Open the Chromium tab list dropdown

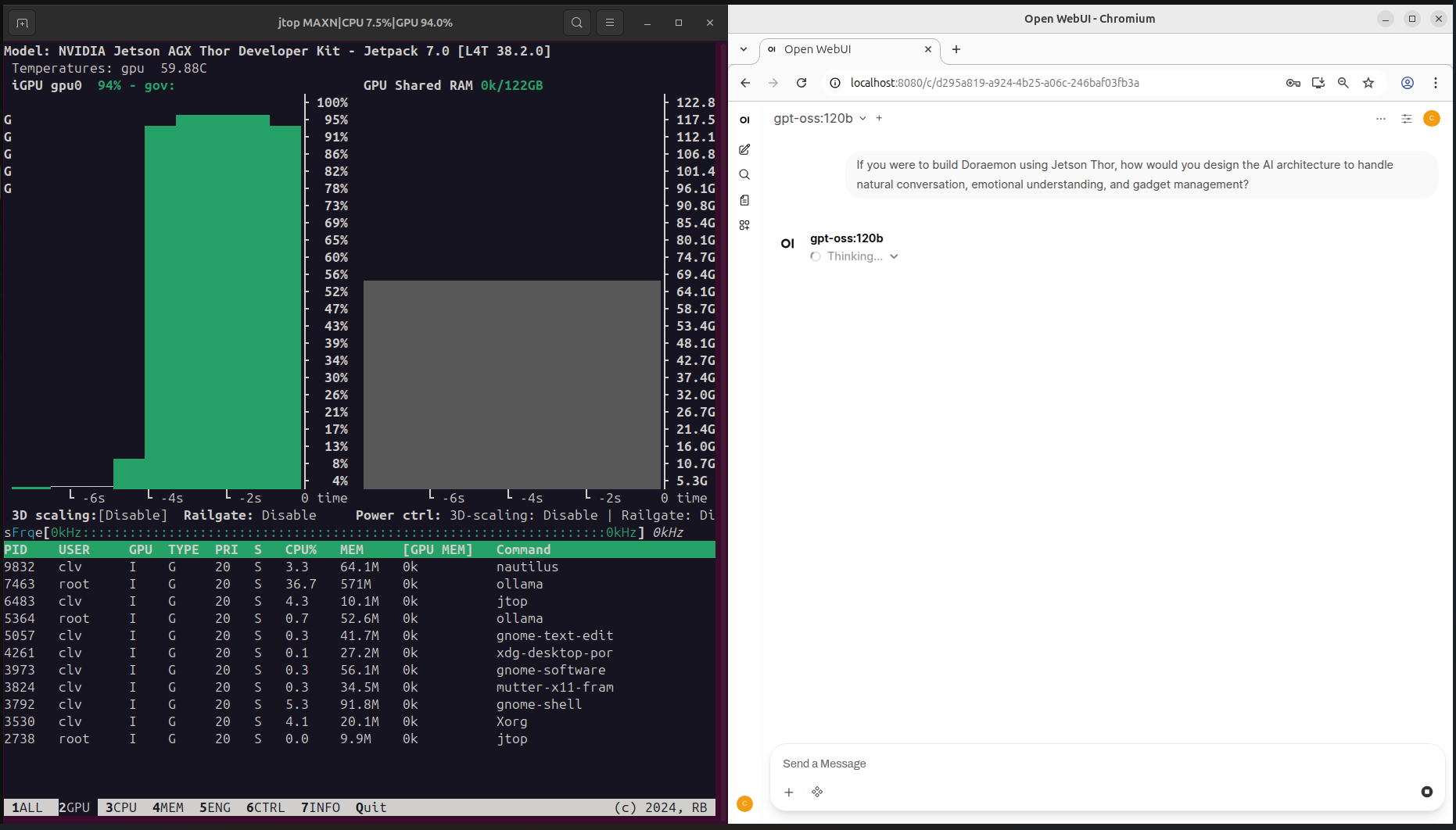click(x=744, y=49)
